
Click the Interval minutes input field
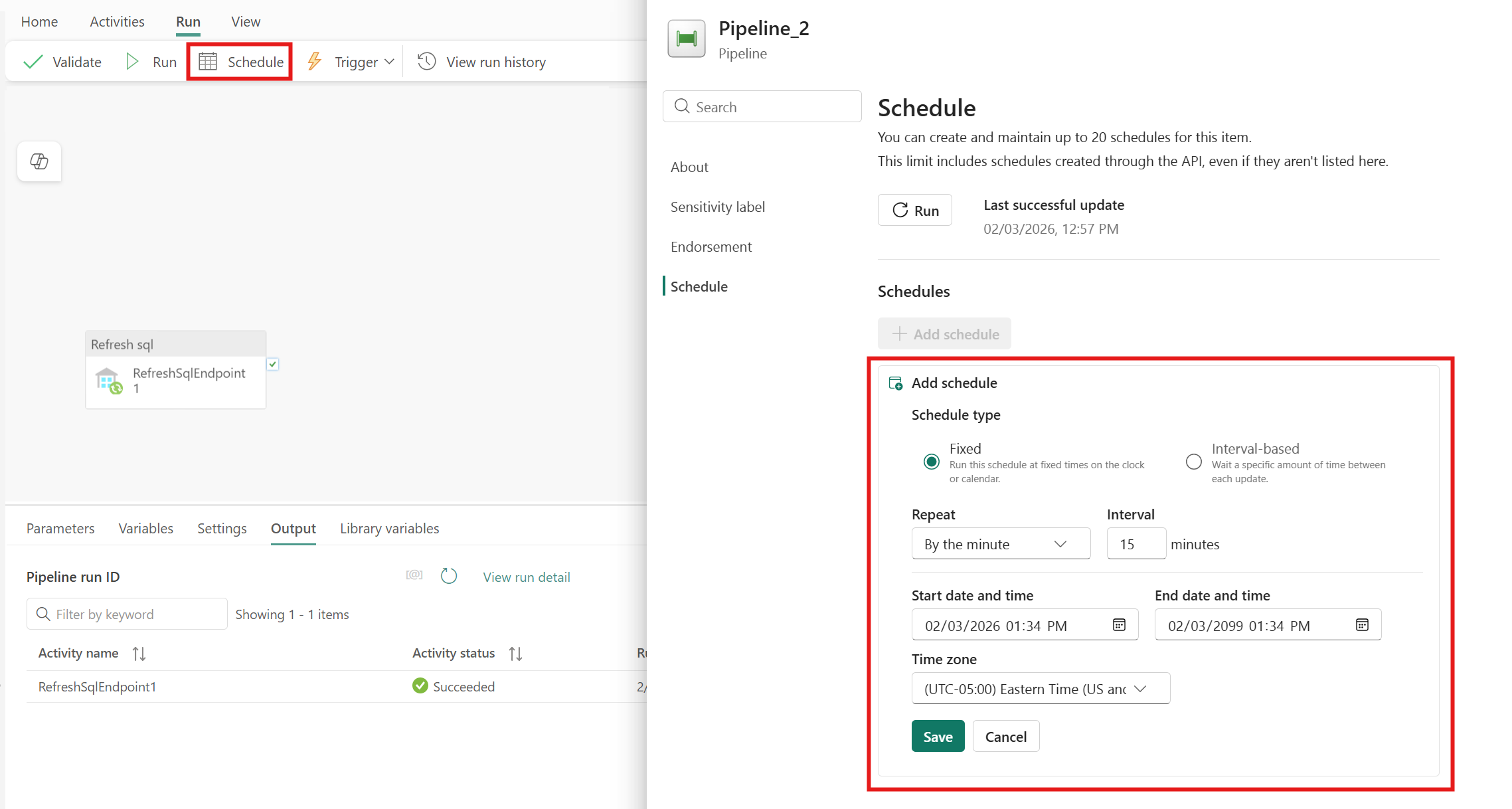pyautogui.click(x=1135, y=544)
